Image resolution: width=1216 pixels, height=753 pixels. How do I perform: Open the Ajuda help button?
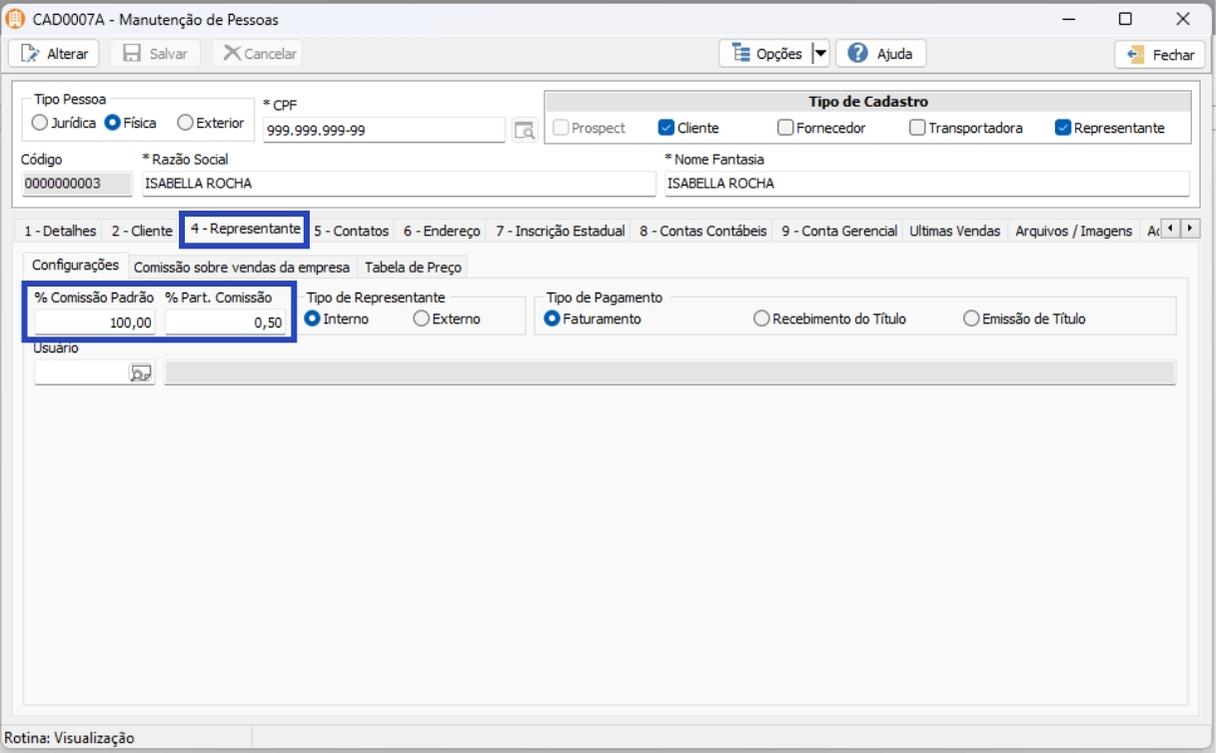click(x=880, y=54)
